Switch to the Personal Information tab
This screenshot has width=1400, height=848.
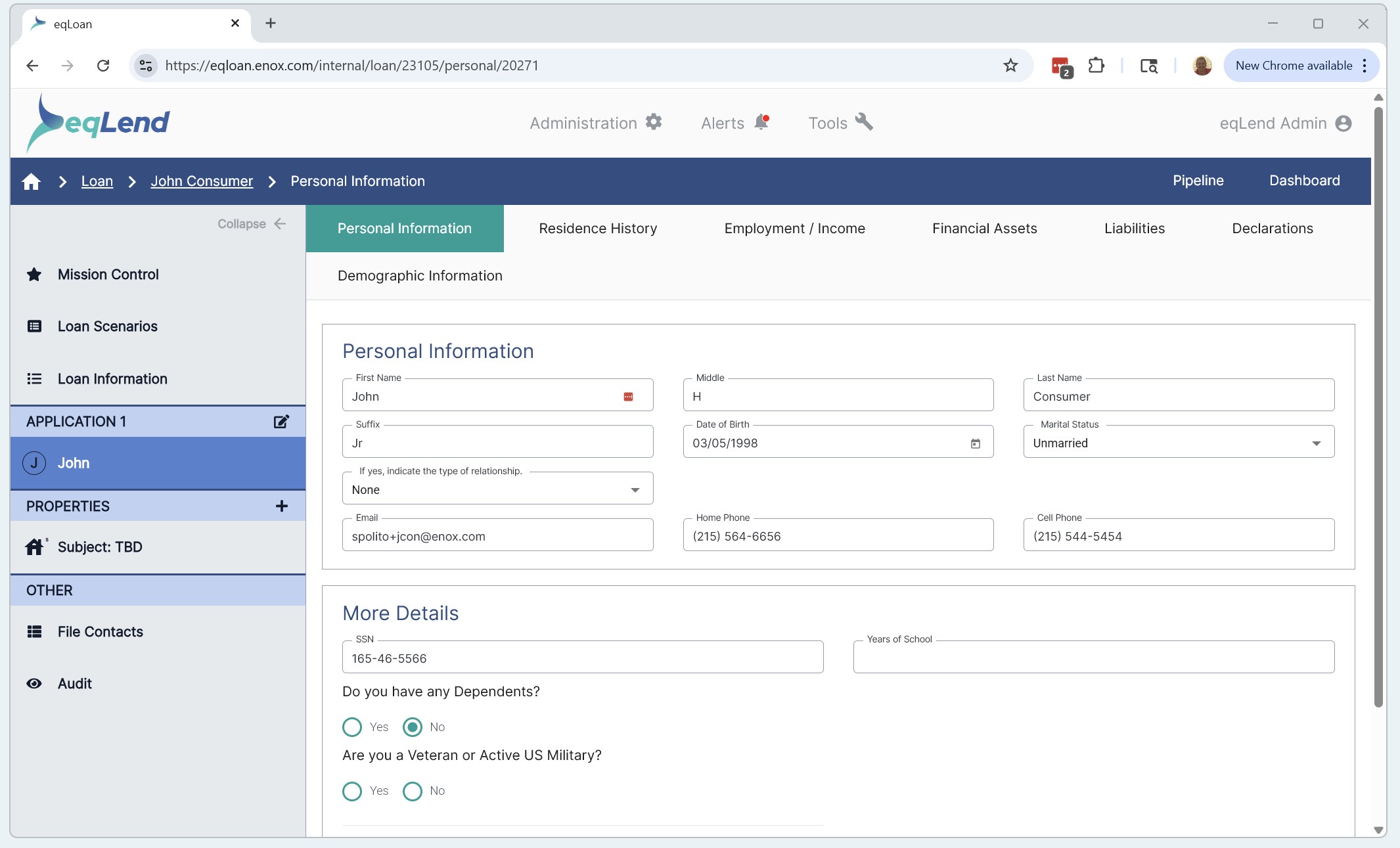pyautogui.click(x=405, y=229)
